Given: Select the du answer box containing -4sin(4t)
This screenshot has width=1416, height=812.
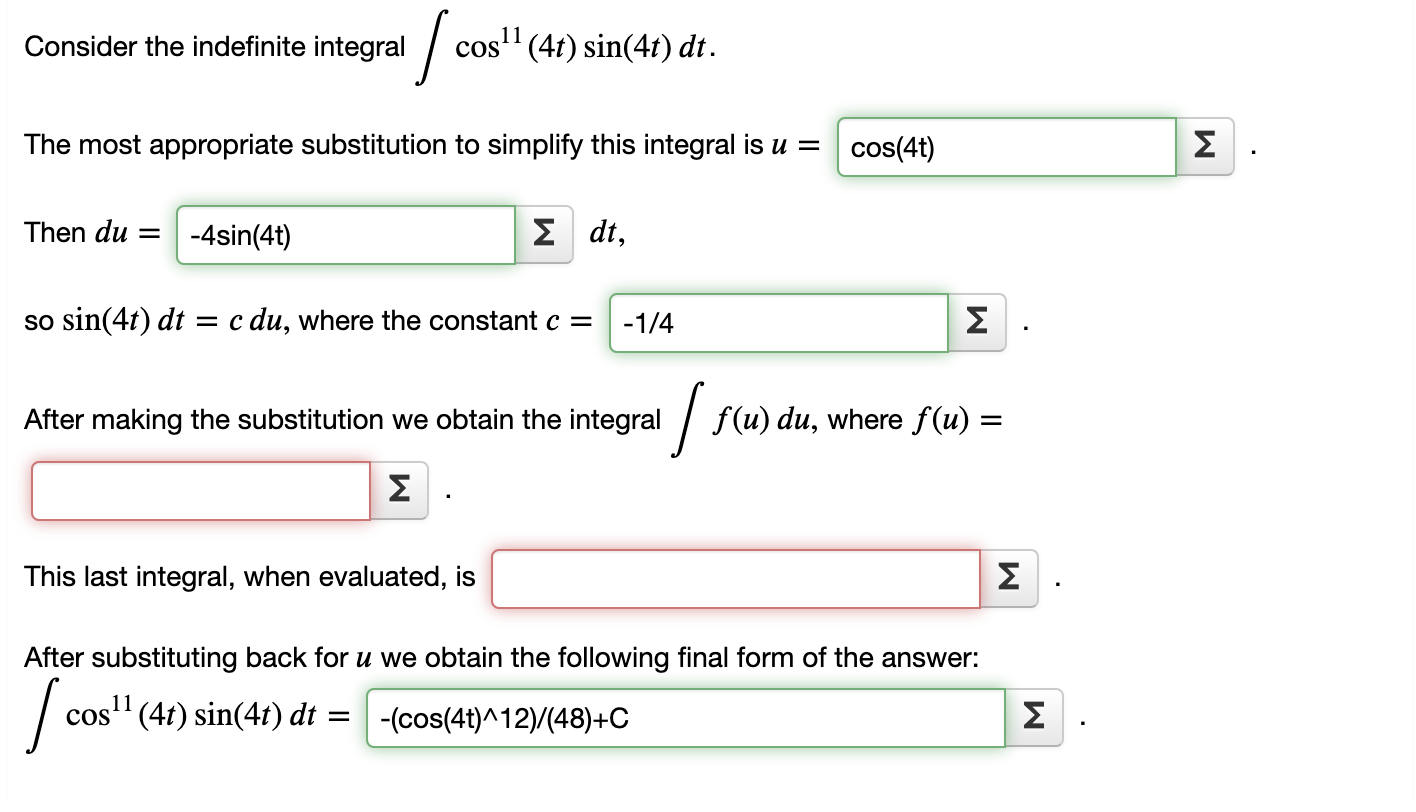Looking at the screenshot, I should [x=345, y=234].
